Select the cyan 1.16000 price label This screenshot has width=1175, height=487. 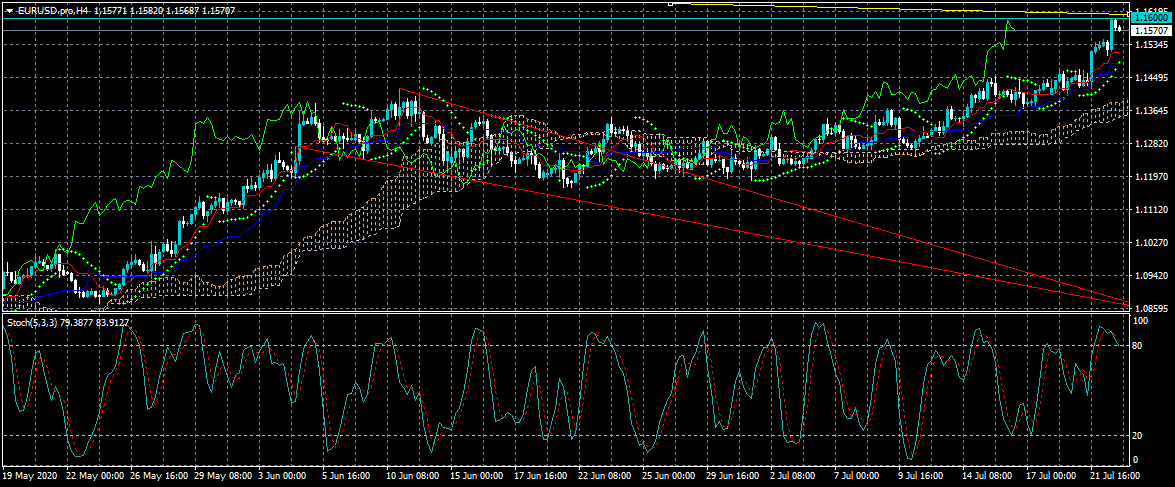[1151, 18]
